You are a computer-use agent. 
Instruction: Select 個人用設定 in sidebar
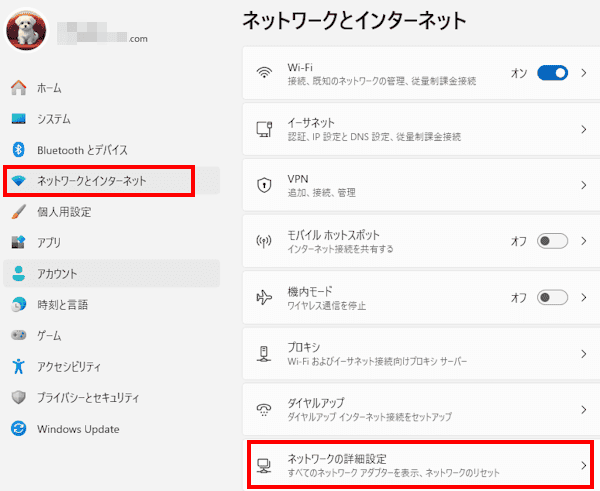point(64,212)
